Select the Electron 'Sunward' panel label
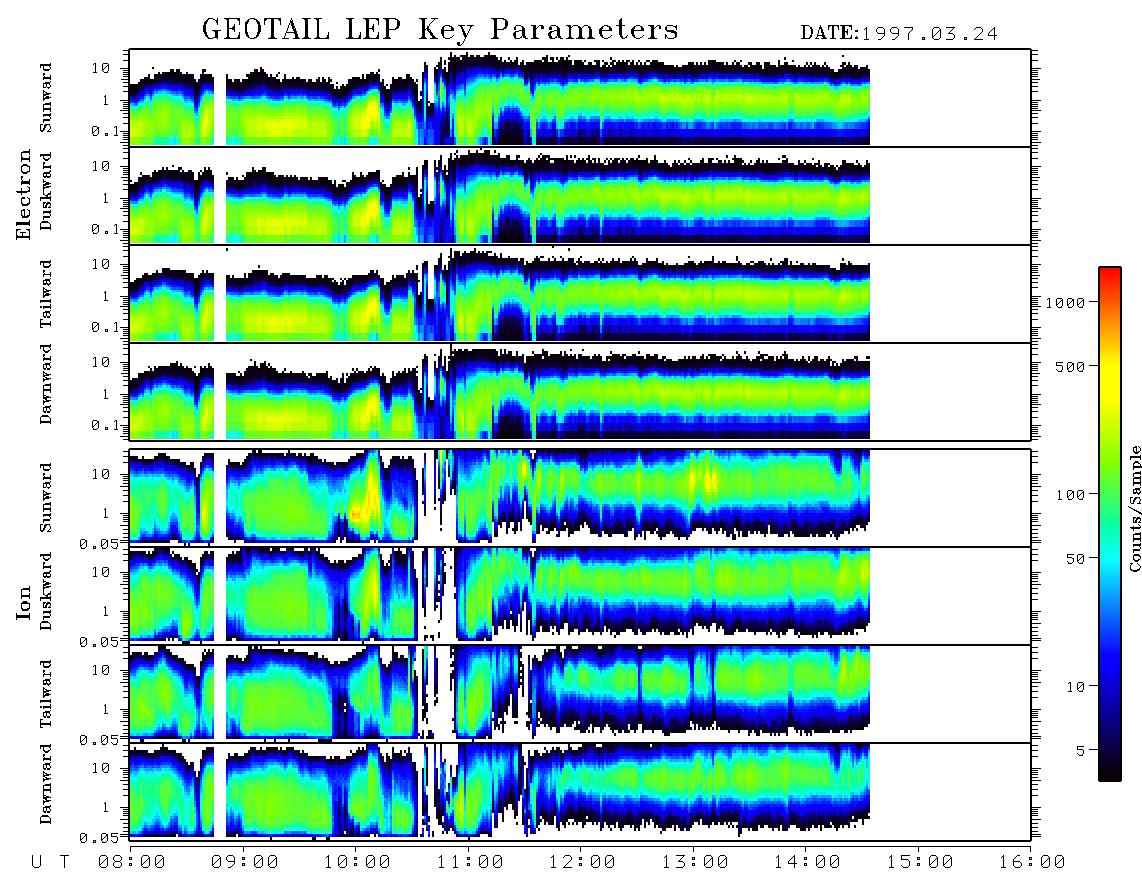This screenshot has height=880, width=1142. click(46, 98)
